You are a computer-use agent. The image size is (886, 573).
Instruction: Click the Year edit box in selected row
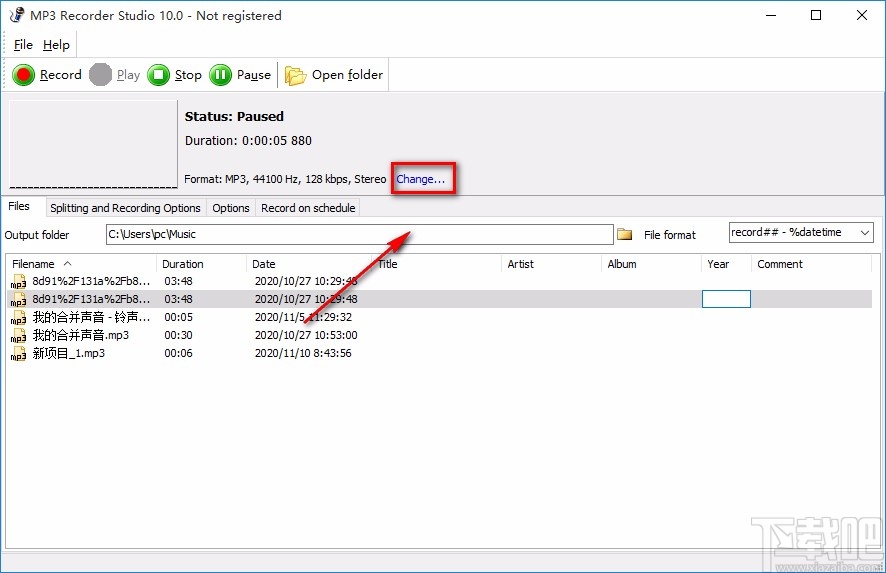[x=726, y=299]
